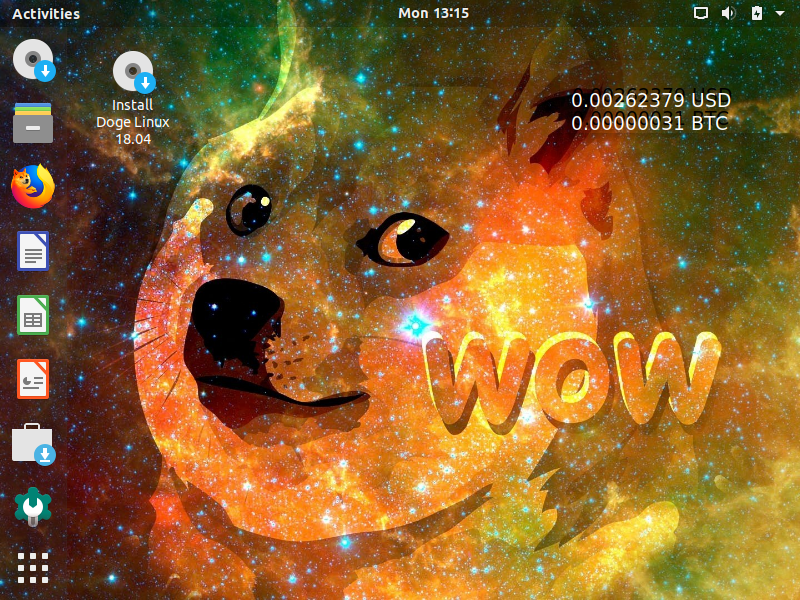
Task: Open the Doge Linux installer in the dock
Action: click(34, 60)
